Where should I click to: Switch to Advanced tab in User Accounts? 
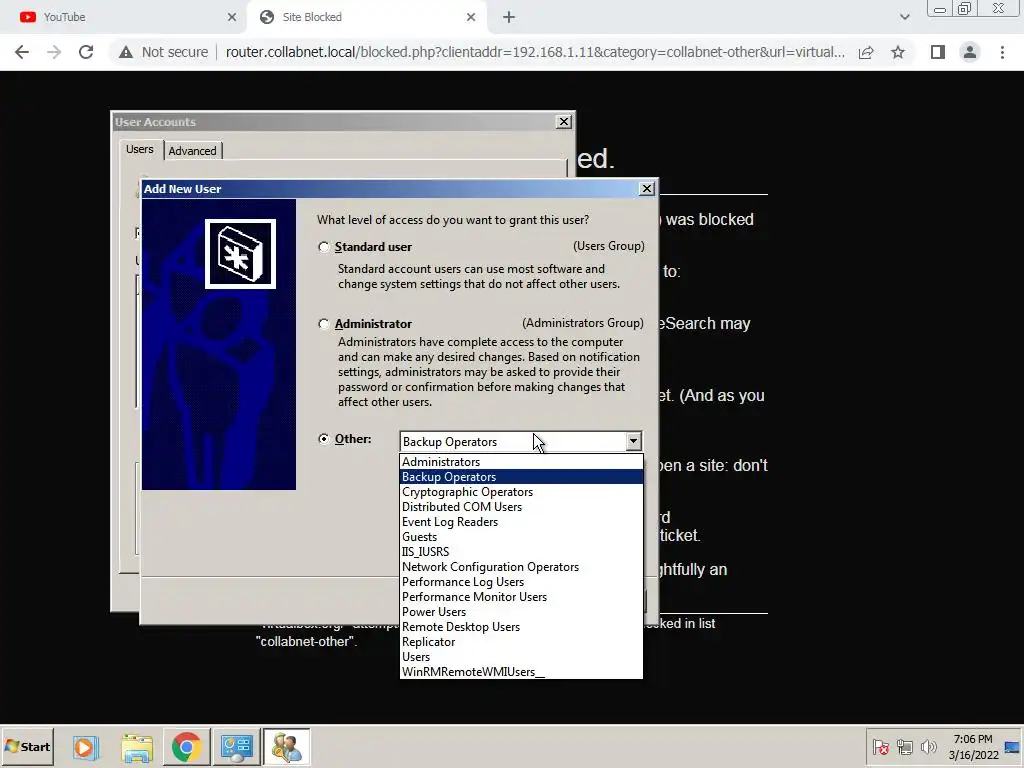192,151
